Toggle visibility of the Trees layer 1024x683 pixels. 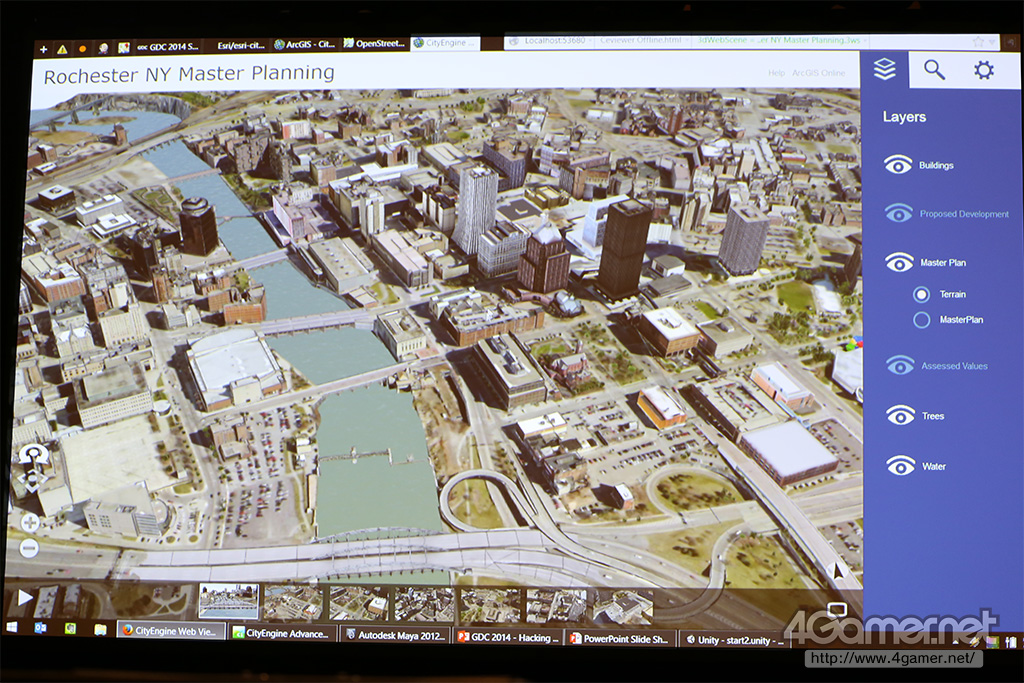click(x=900, y=415)
